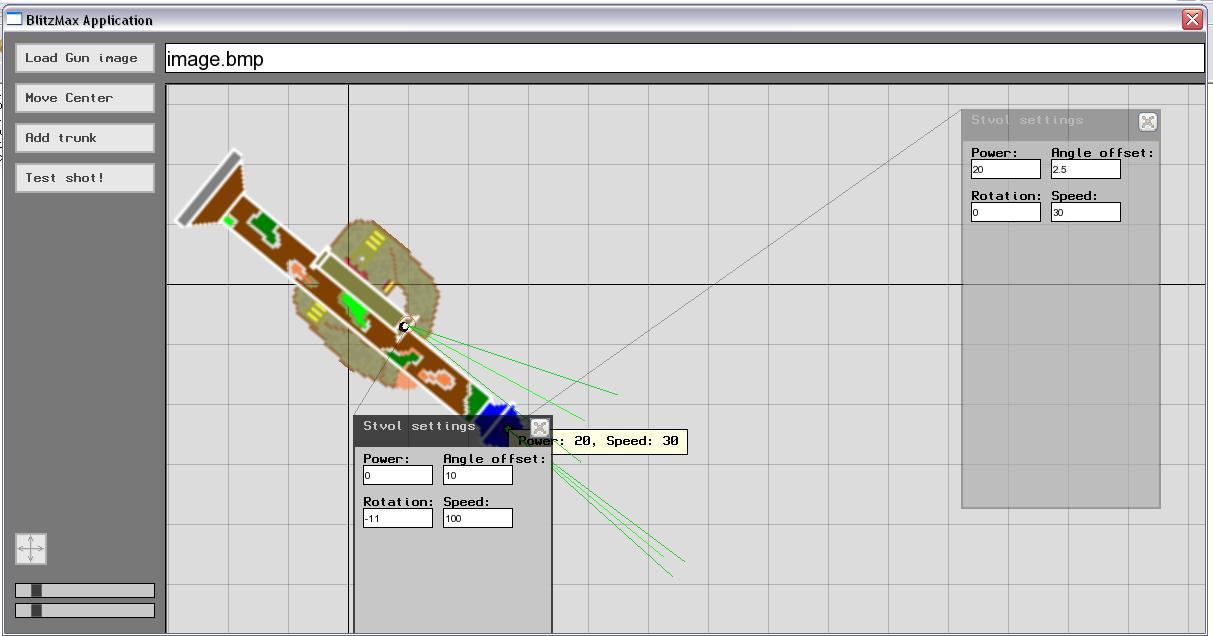Activate the Move Center button

85,98
